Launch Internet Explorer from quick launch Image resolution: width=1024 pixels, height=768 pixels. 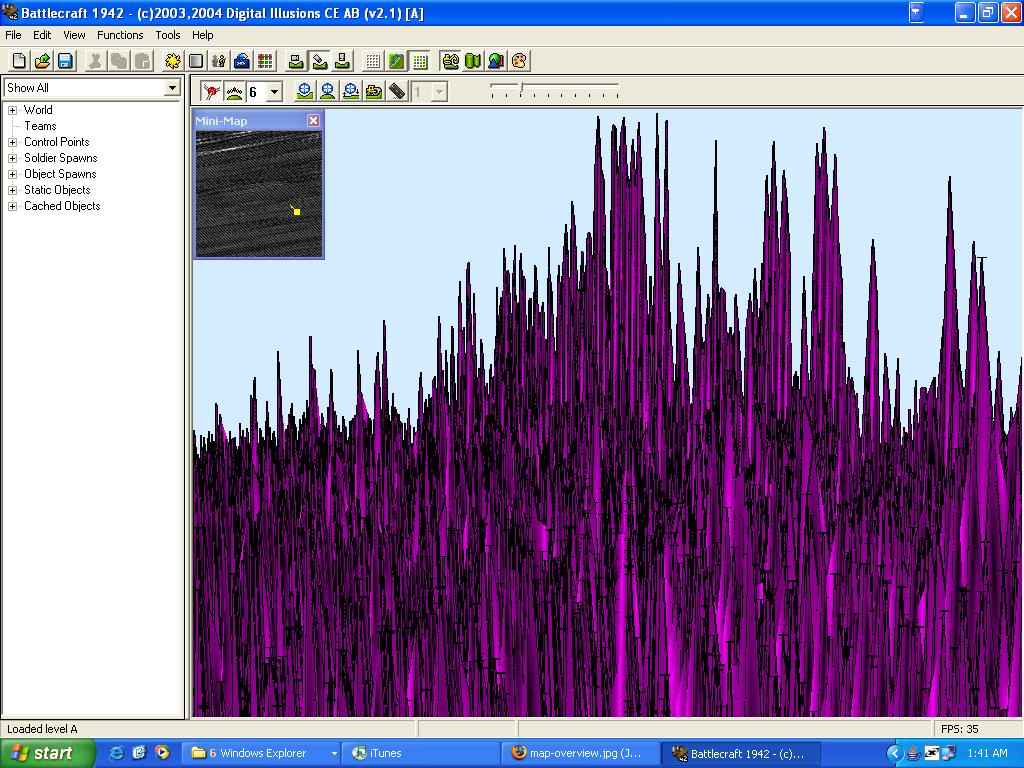pyautogui.click(x=117, y=753)
